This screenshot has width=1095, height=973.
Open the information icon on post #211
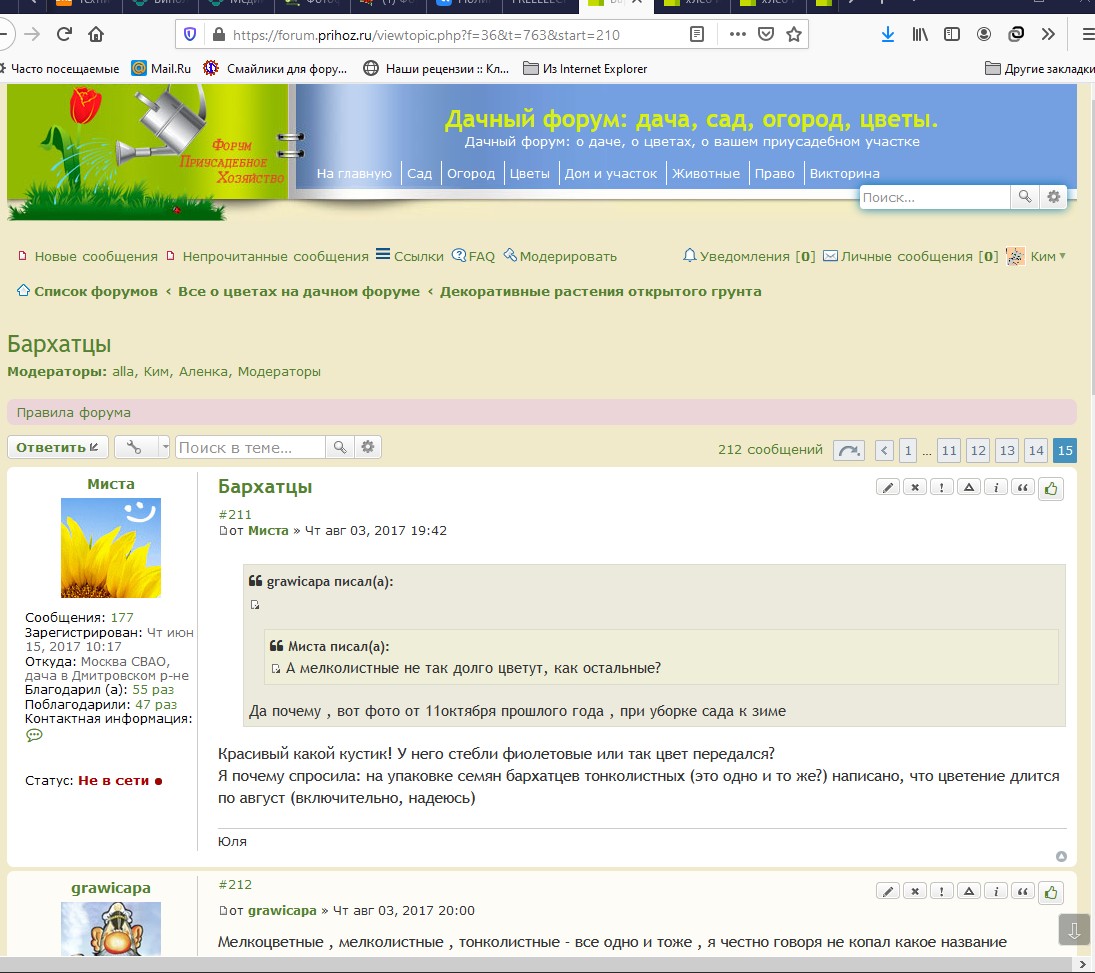coord(996,488)
